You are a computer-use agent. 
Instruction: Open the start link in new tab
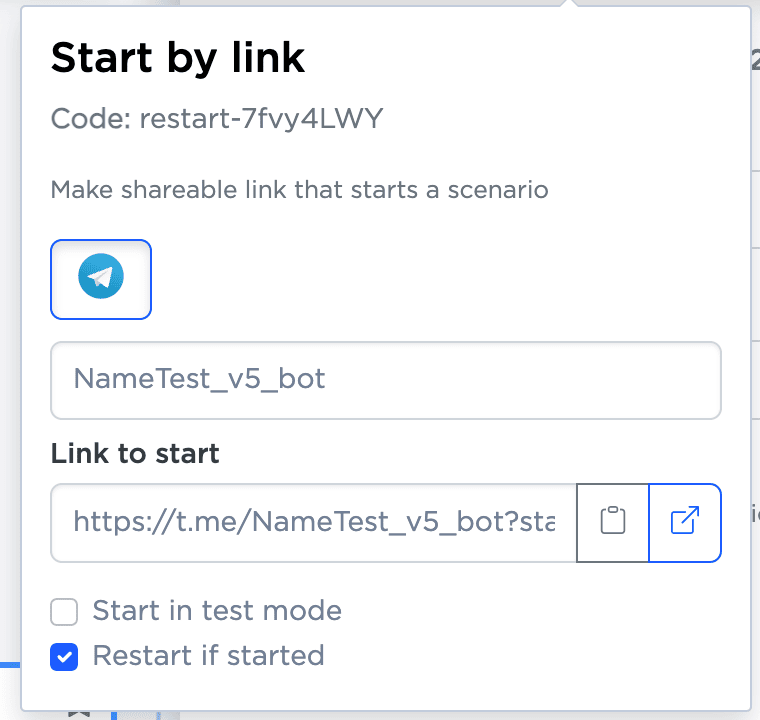point(685,521)
